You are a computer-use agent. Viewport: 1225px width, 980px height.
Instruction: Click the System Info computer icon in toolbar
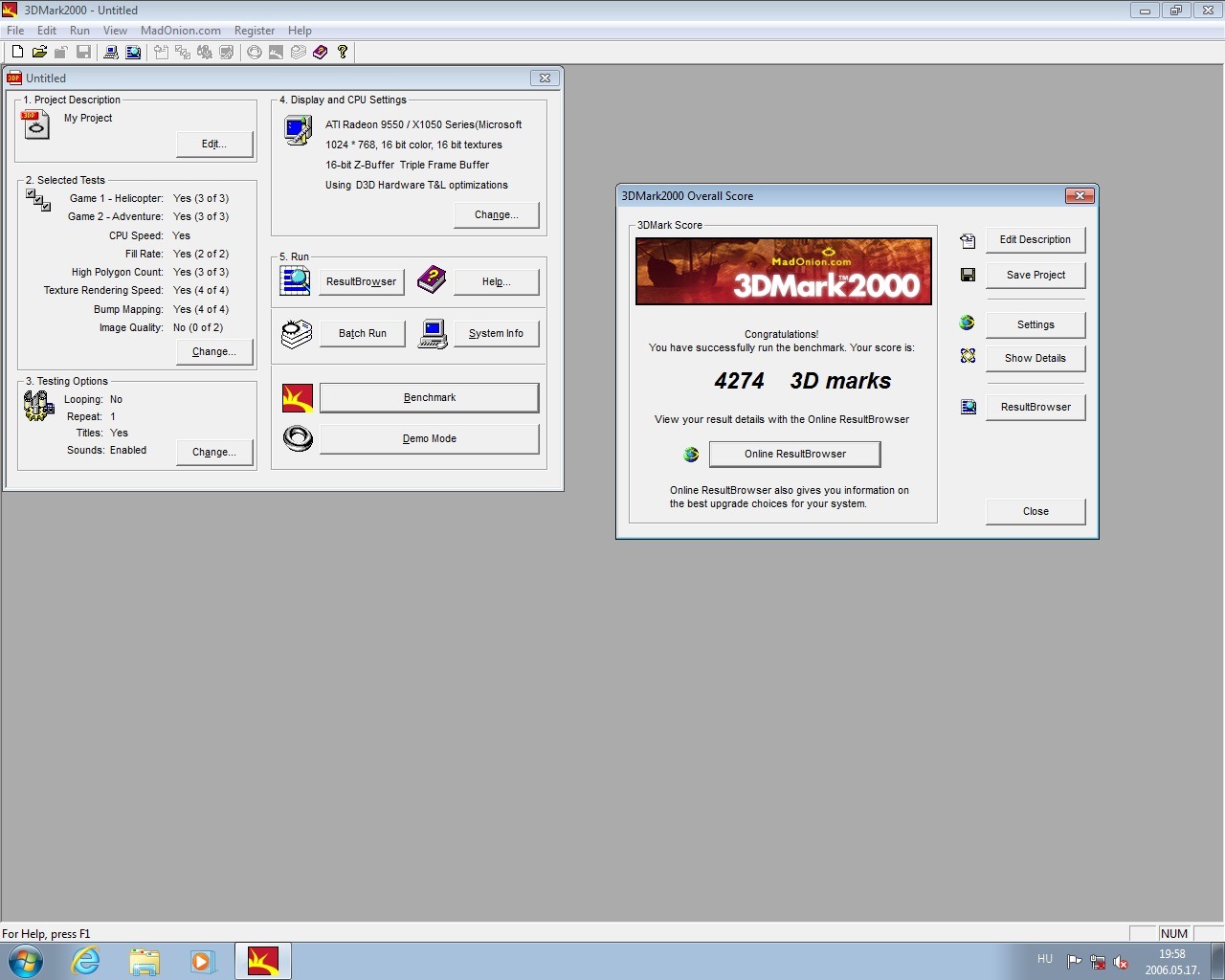pos(111,52)
